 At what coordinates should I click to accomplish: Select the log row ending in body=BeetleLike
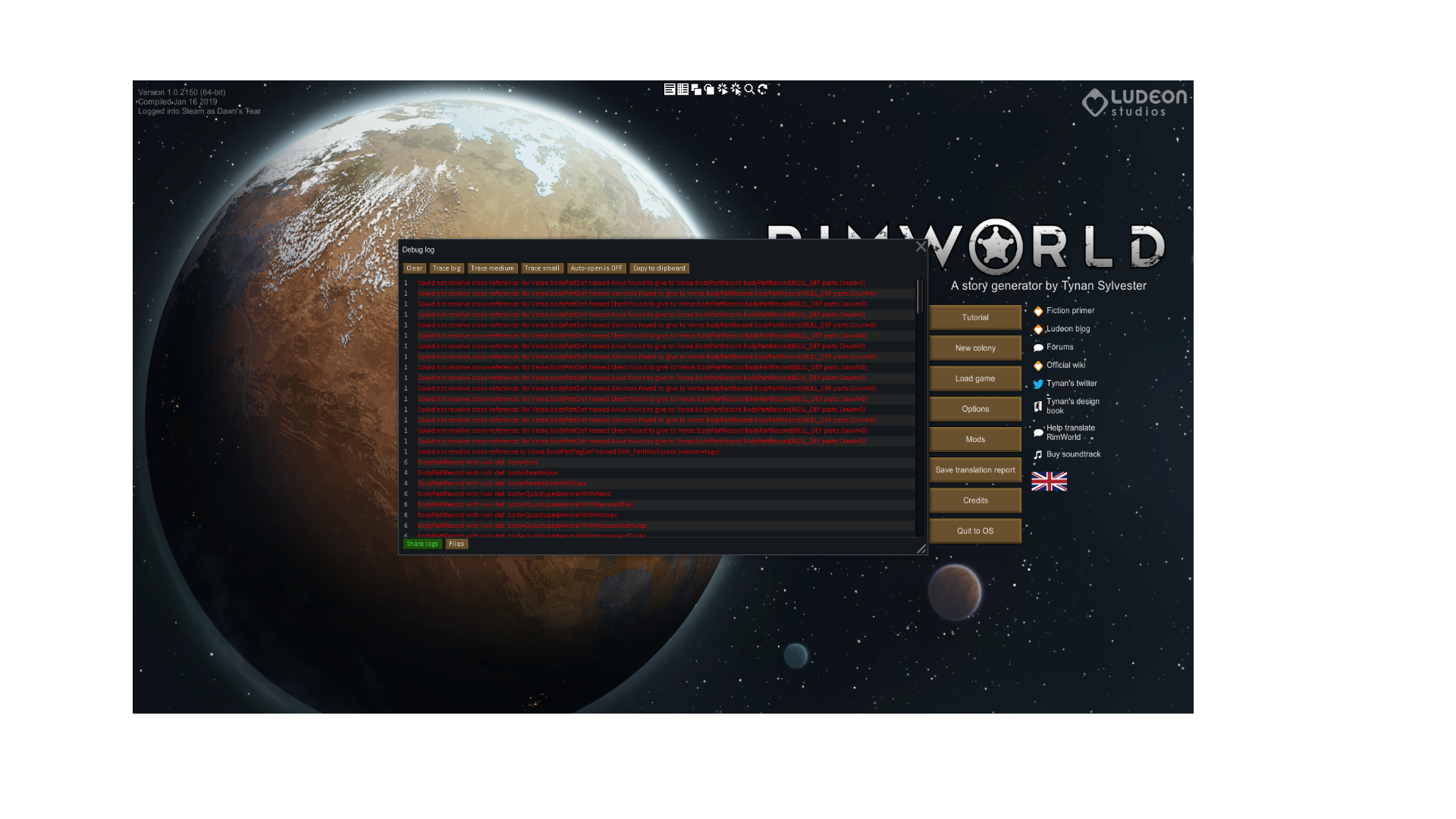(x=658, y=473)
